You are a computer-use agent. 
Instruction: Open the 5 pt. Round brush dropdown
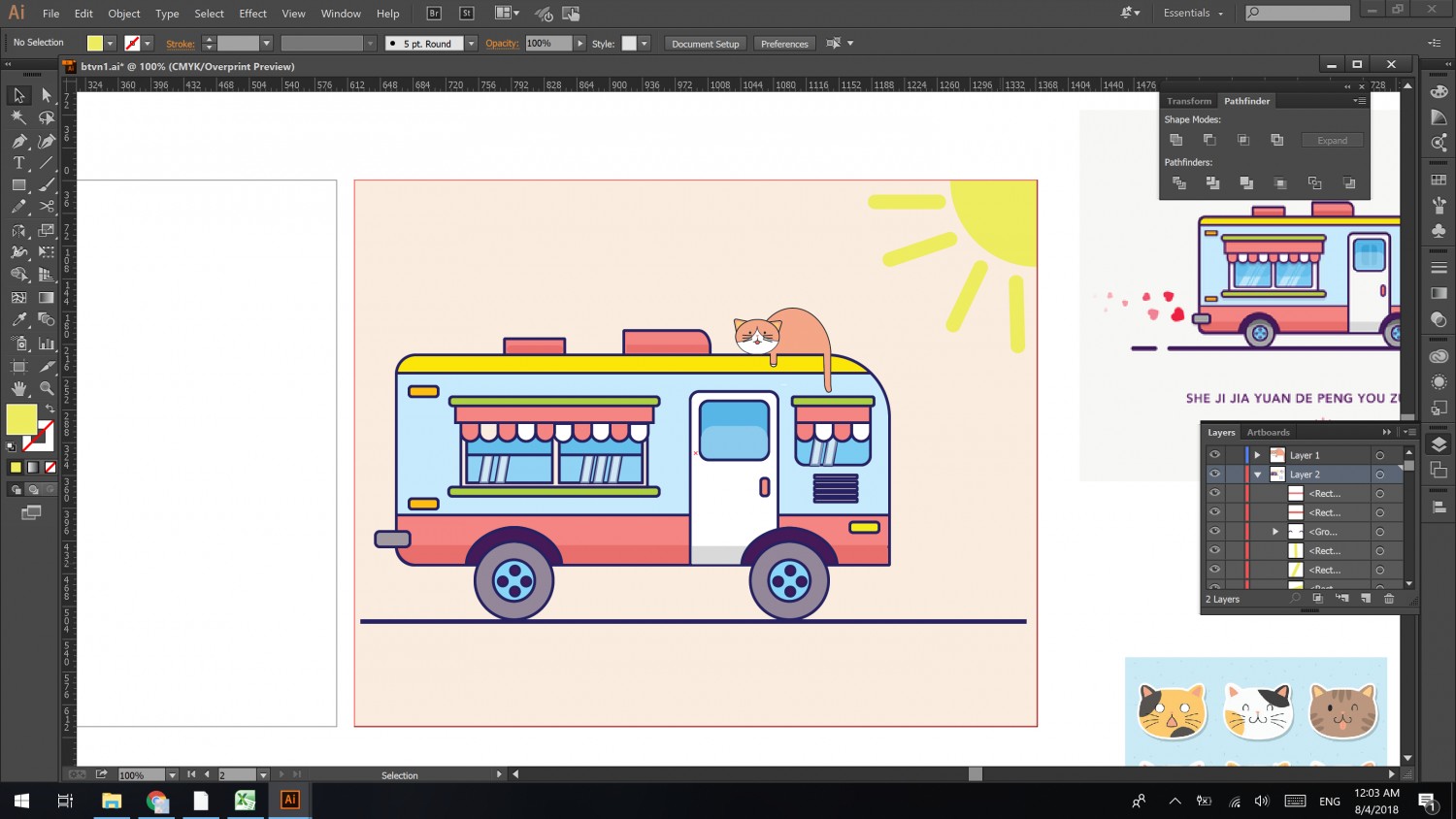pyautogui.click(x=471, y=44)
